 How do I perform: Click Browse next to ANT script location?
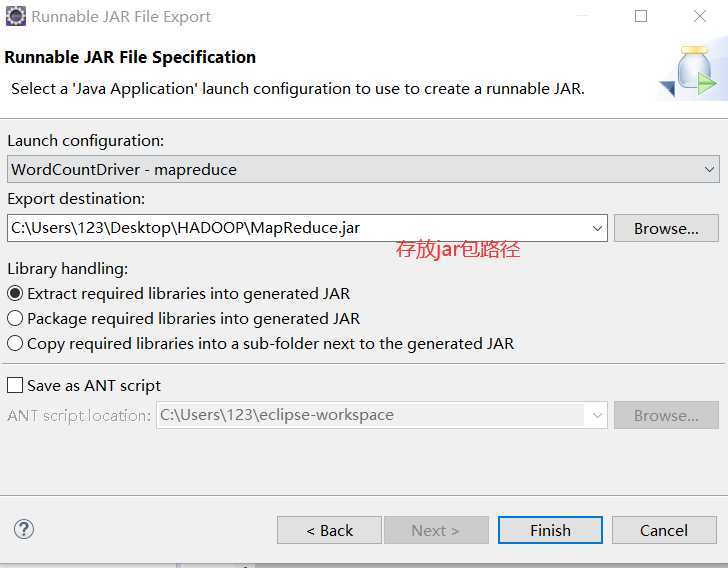(x=666, y=415)
